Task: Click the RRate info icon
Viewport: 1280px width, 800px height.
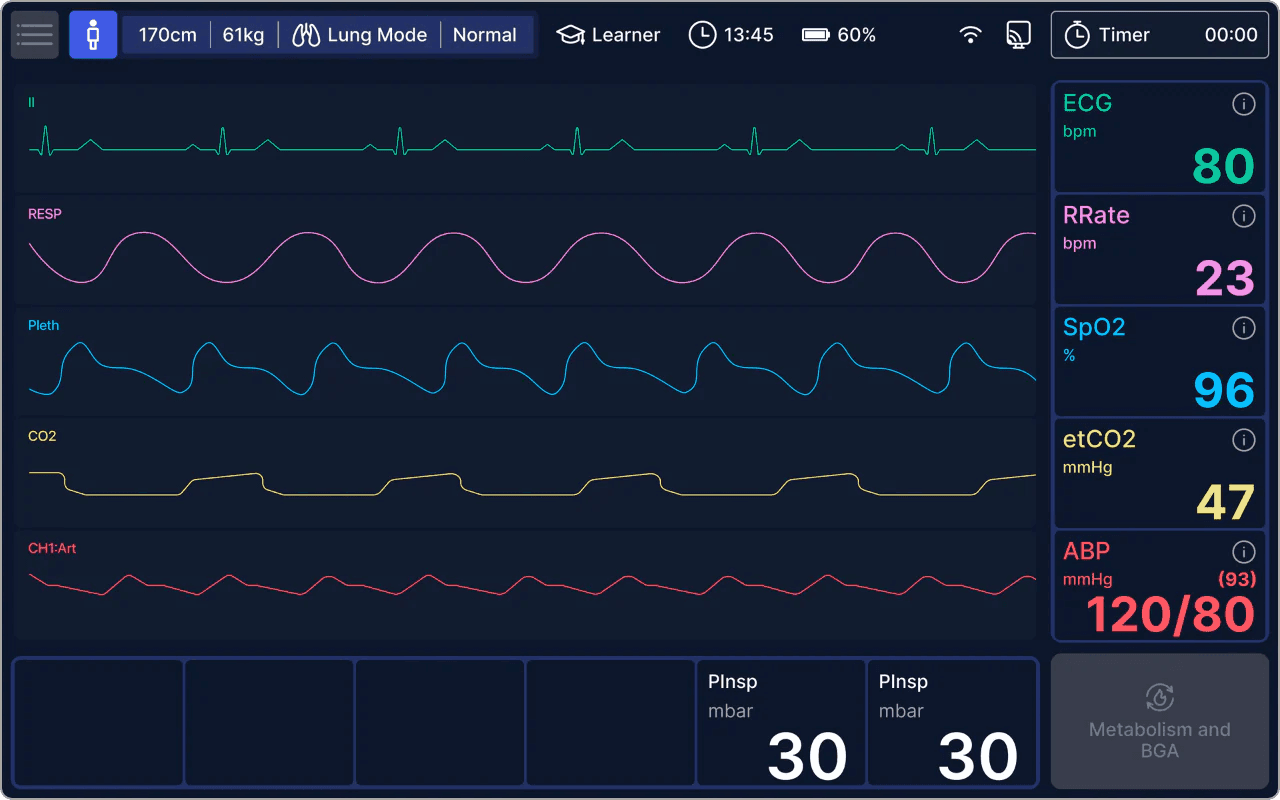Action: (x=1243, y=216)
